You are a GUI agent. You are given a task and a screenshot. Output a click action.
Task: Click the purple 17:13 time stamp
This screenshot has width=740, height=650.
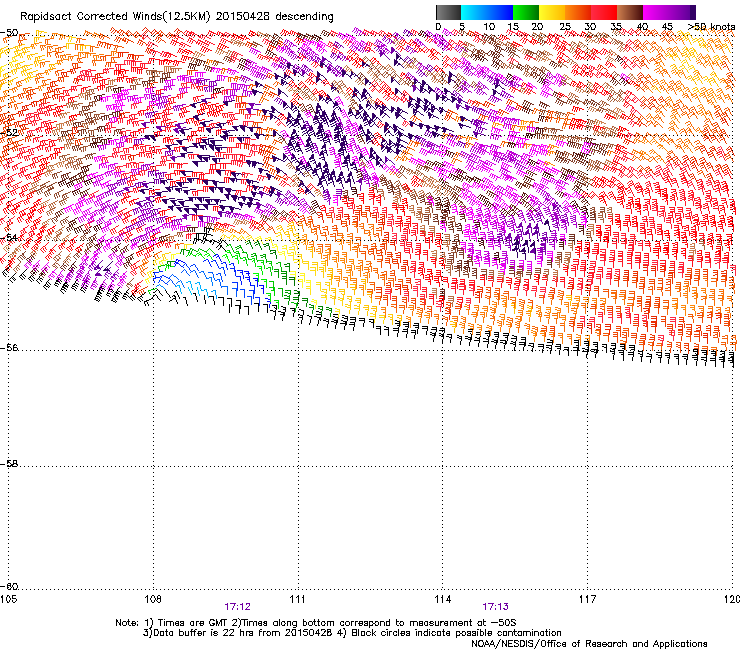point(495,607)
